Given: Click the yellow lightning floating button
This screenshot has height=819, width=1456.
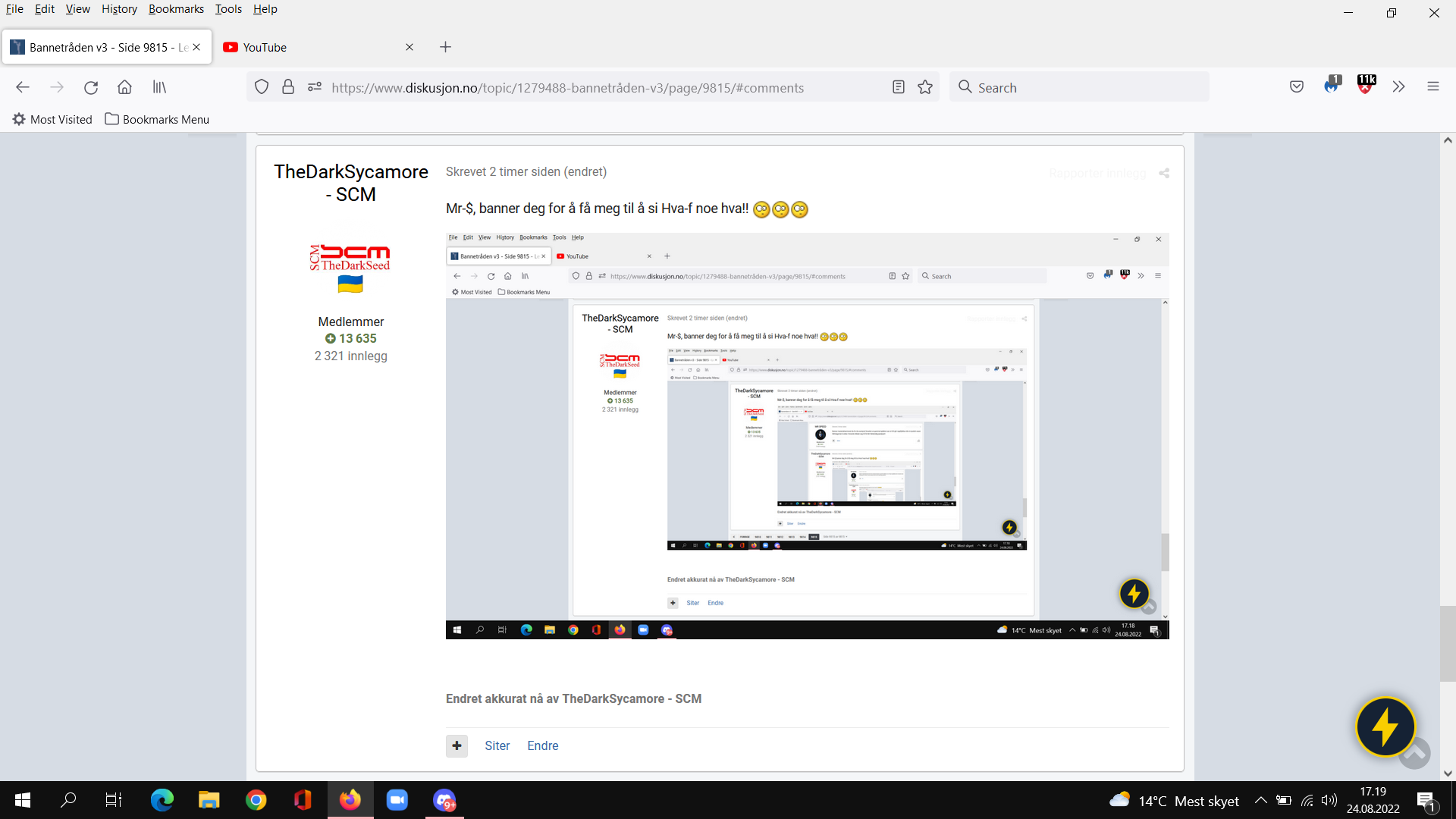Looking at the screenshot, I should coord(1385,726).
